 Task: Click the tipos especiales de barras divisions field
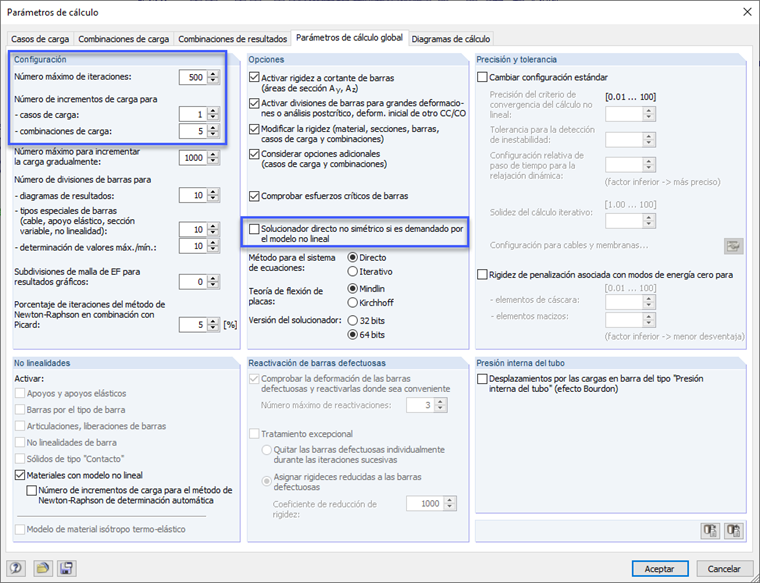[193, 229]
